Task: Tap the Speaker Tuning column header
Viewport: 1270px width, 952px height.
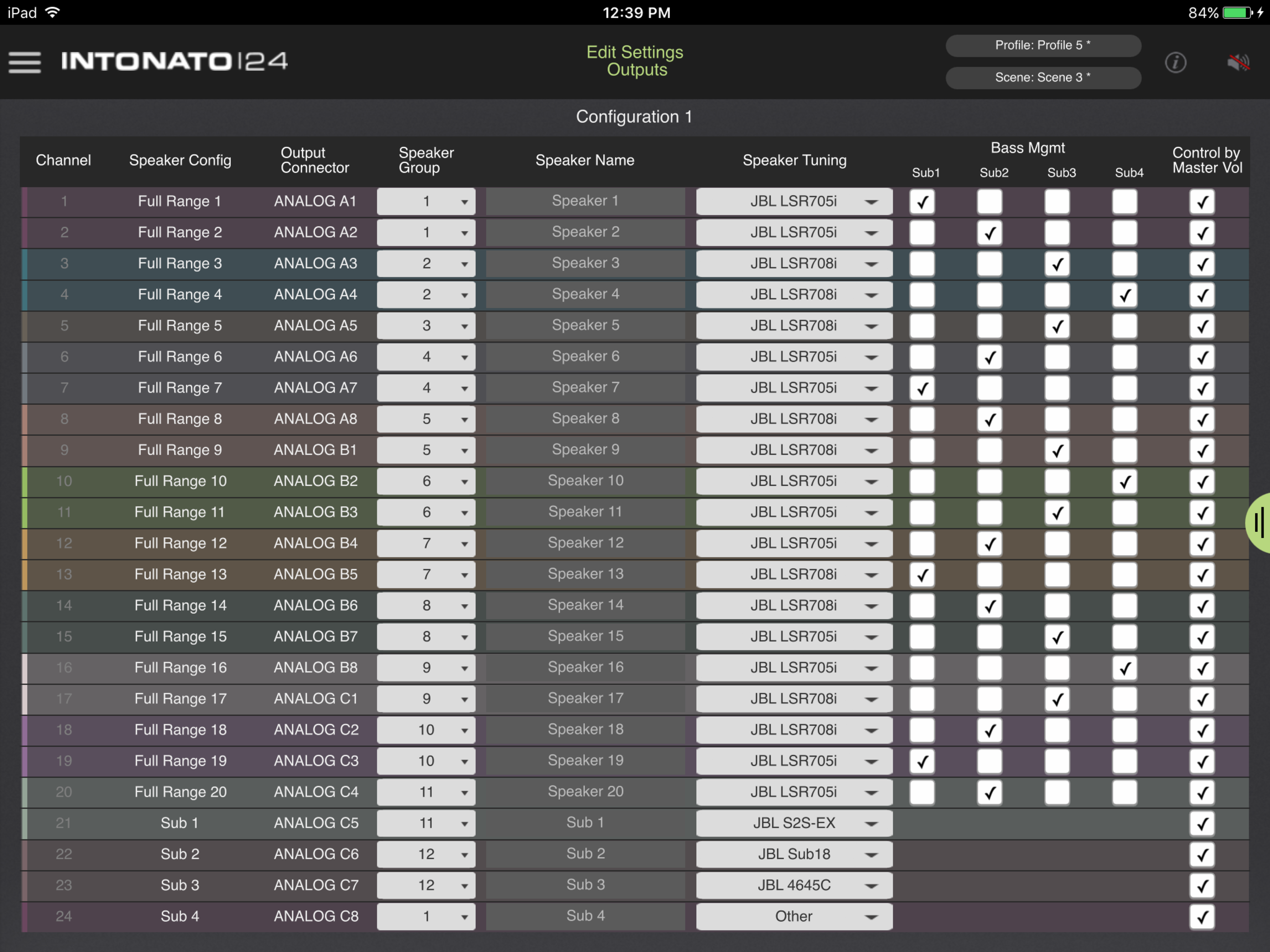Action: [x=794, y=160]
